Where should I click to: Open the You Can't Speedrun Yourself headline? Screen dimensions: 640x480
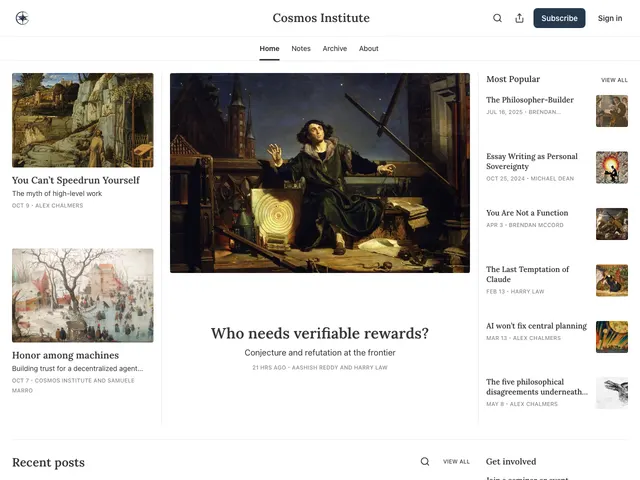76,180
